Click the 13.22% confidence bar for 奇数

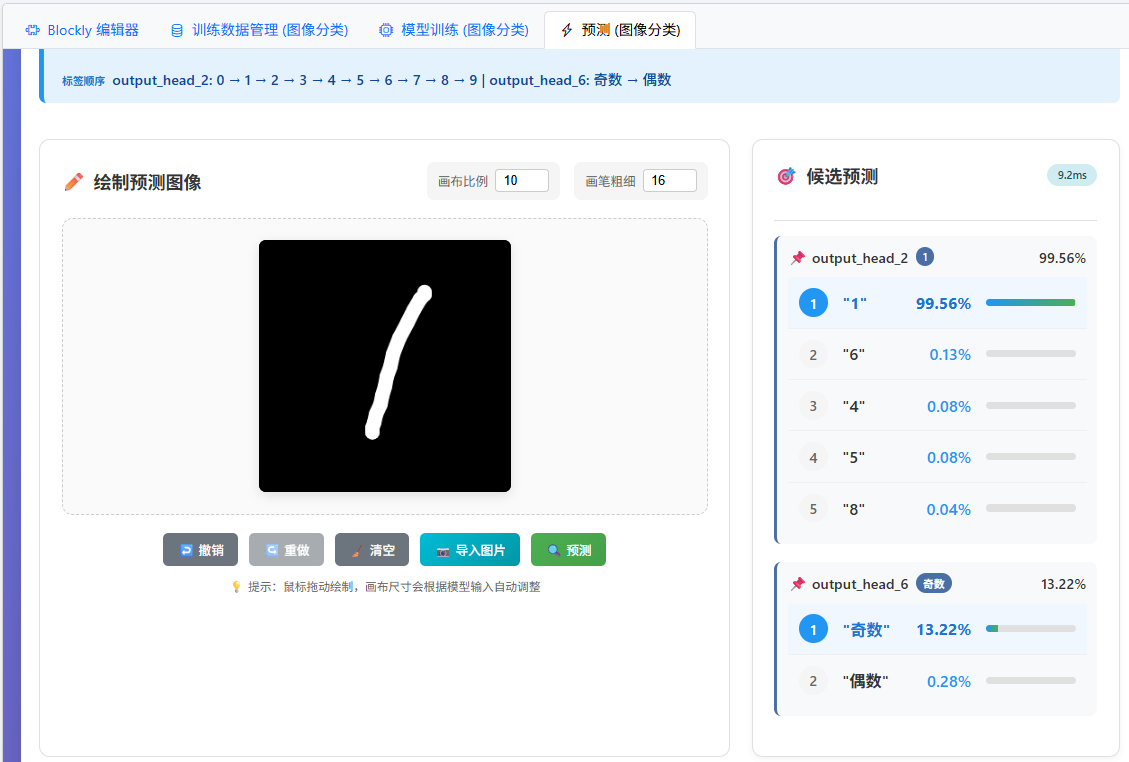coord(1030,629)
